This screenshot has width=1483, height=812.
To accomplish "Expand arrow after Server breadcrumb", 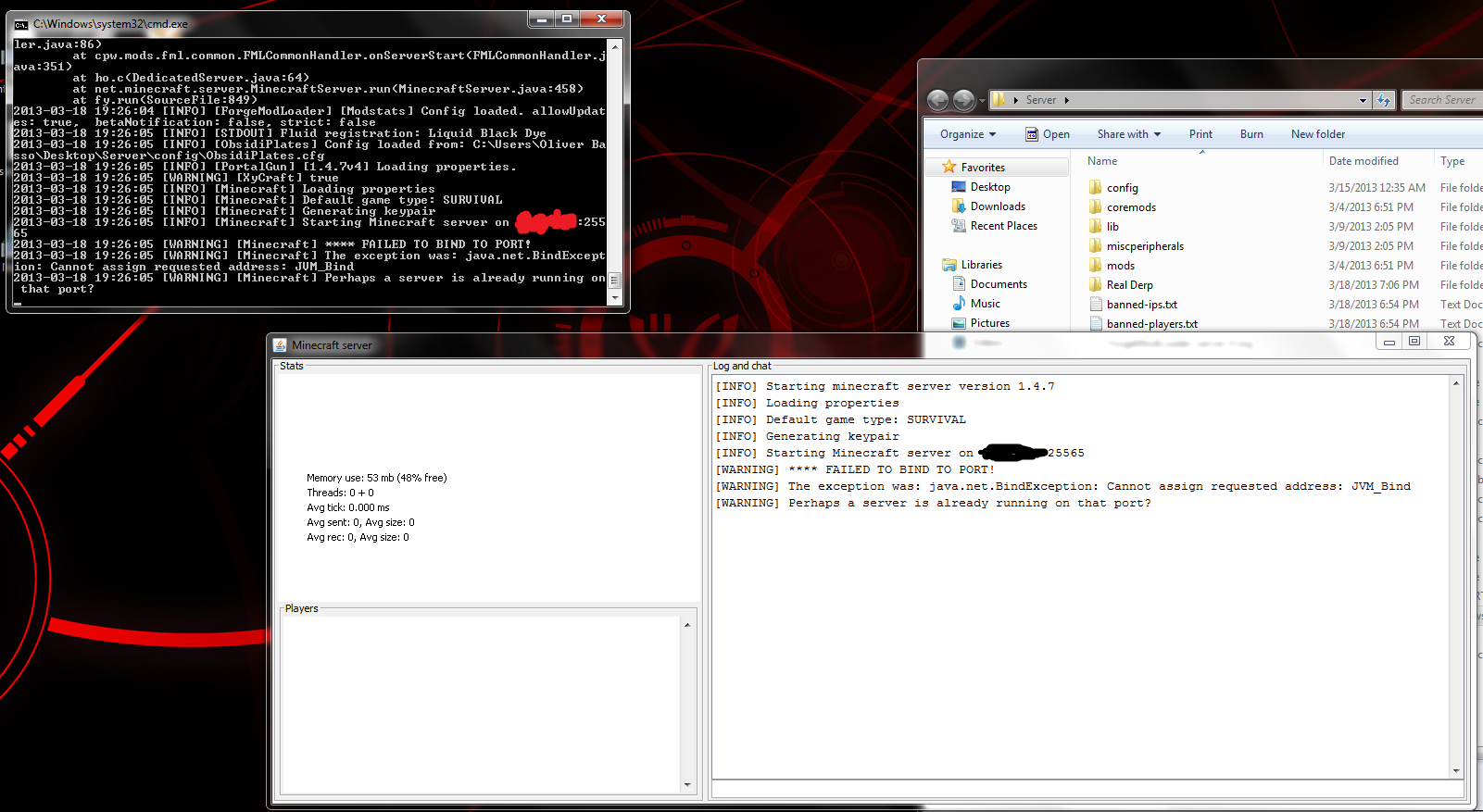I will [1066, 100].
